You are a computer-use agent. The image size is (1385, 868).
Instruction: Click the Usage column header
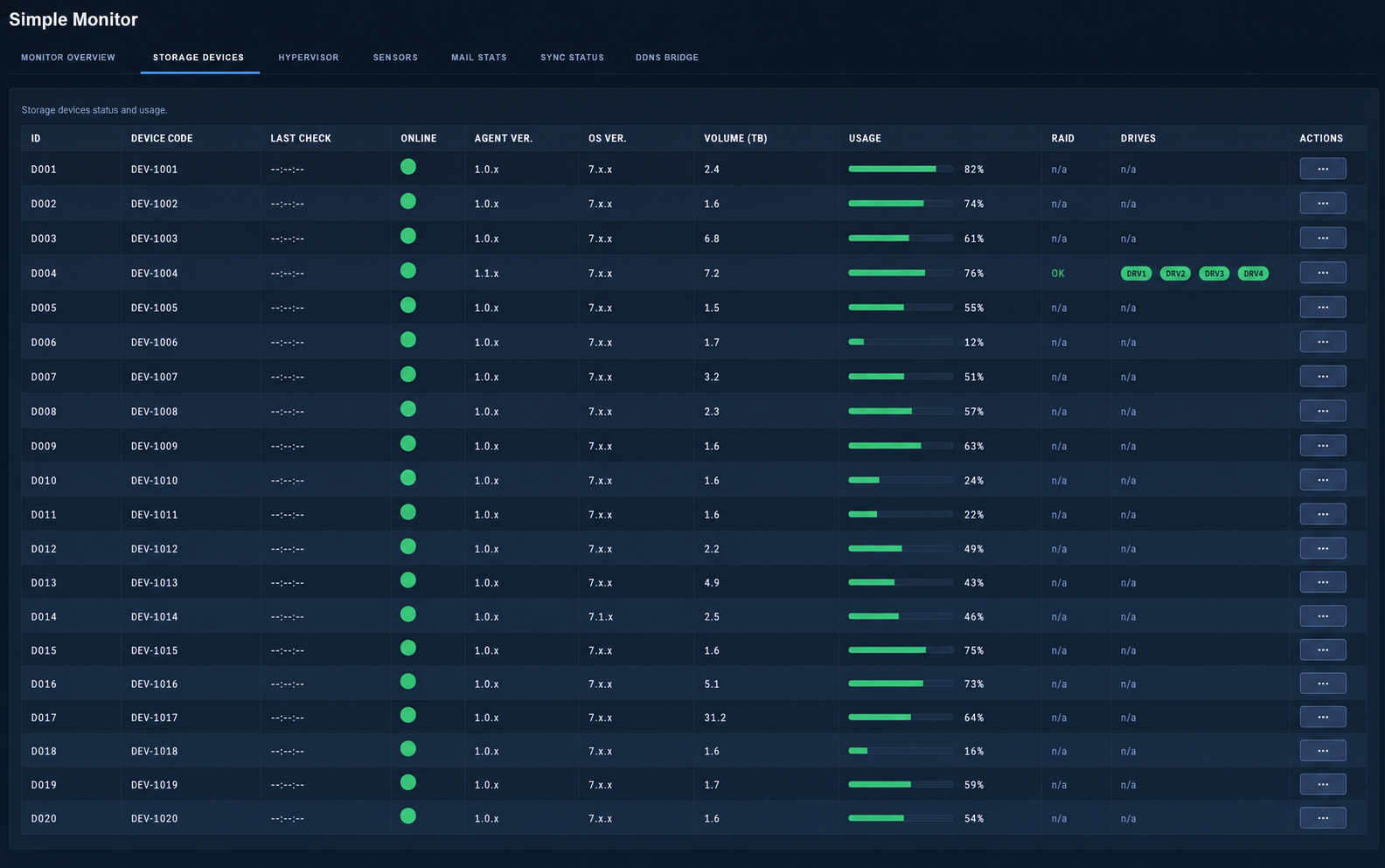tap(865, 138)
